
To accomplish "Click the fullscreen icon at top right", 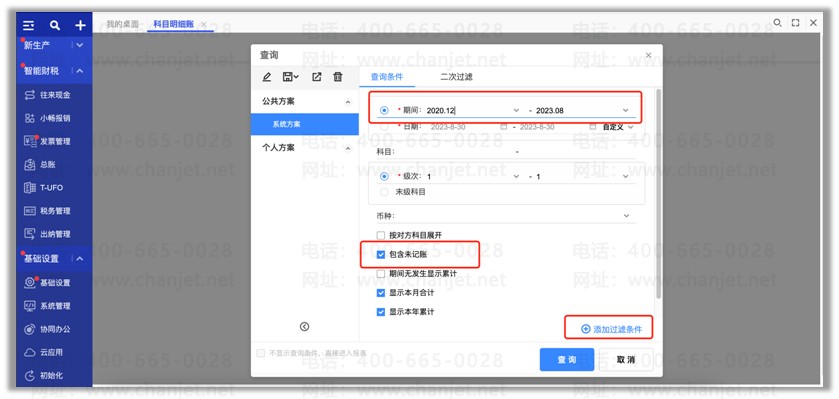I will 796,22.
